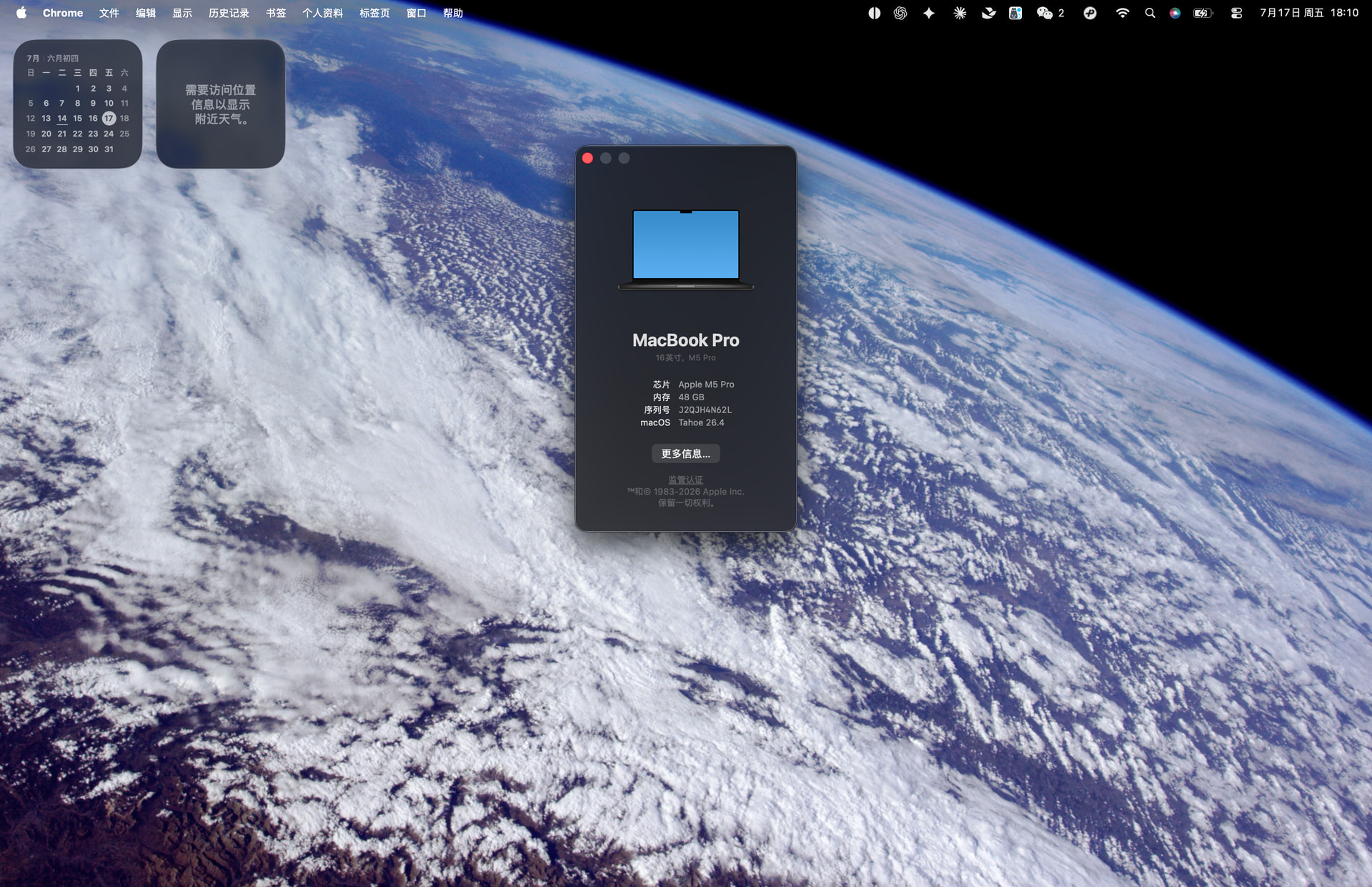Click date 22 in the calendar widget
Viewport: 1372px width, 887px height.
pos(78,134)
